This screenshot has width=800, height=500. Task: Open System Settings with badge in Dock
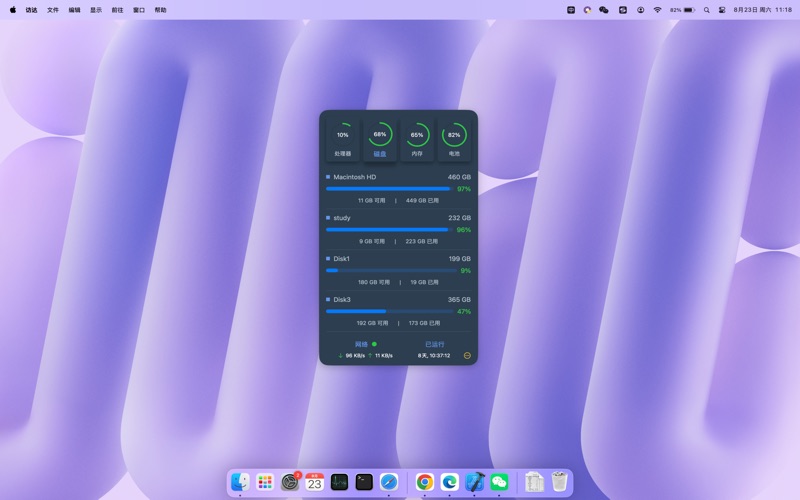(290, 482)
